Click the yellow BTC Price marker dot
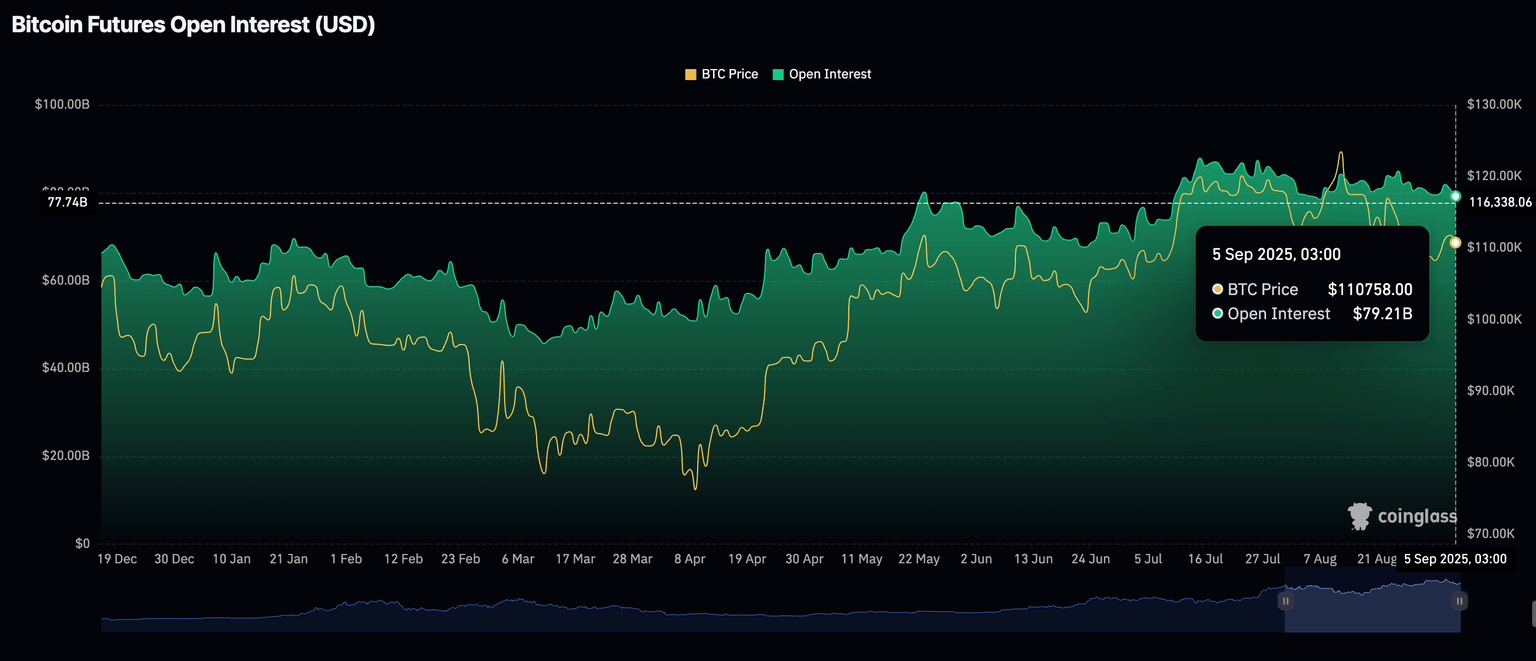The image size is (1536, 661). (x=1455, y=243)
